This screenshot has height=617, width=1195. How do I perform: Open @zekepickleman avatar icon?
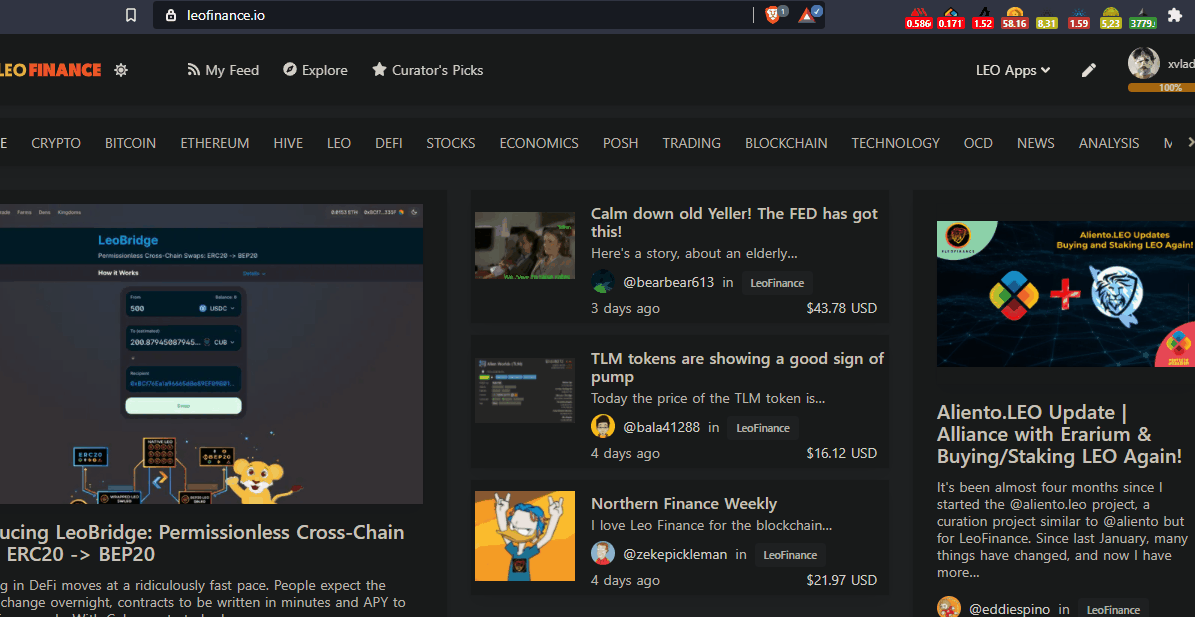[603, 554]
